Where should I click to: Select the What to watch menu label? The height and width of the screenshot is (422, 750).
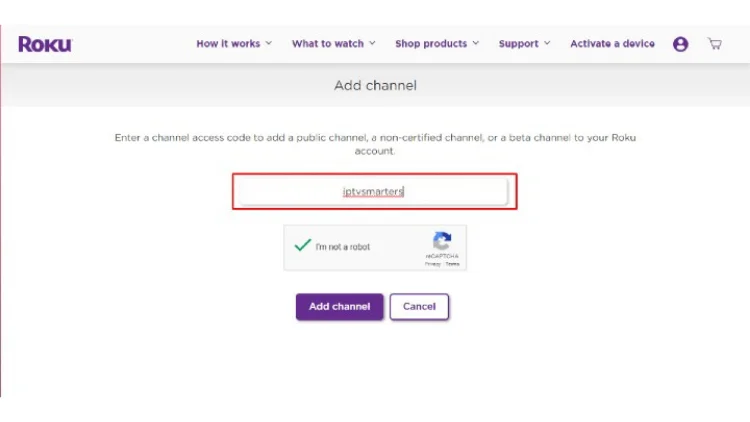click(x=328, y=44)
